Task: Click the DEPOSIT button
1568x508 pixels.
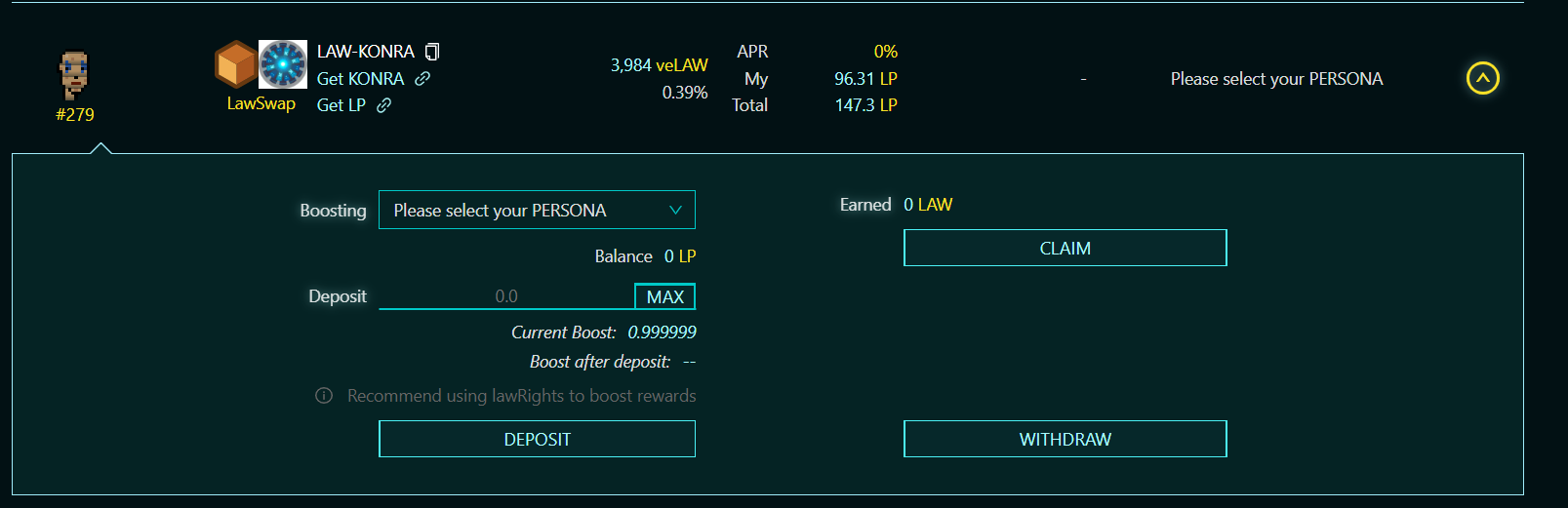Action: [537, 439]
